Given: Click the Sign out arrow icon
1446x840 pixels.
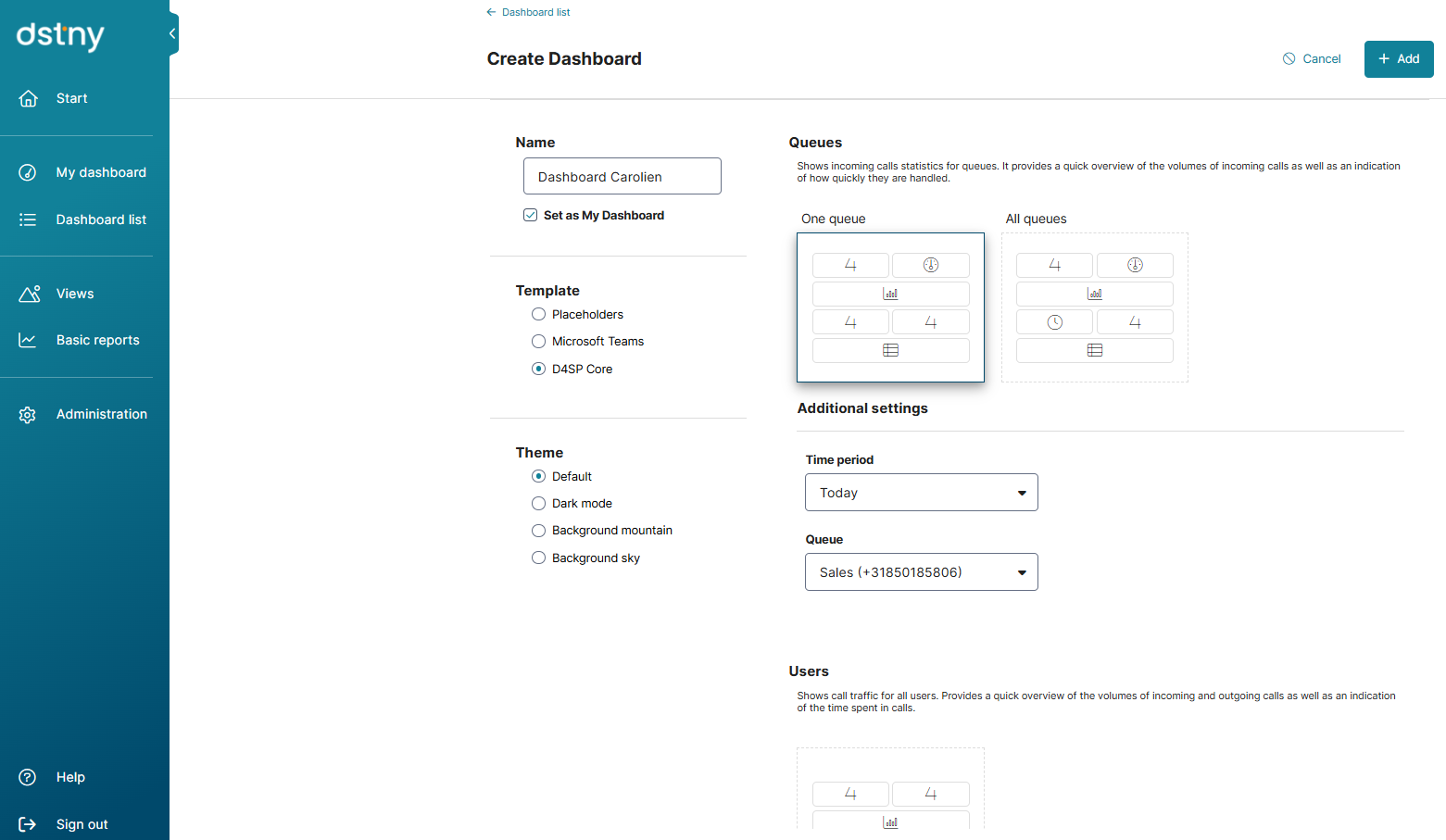Looking at the screenshot, I should pyautogui.click(x=28, y=824).
